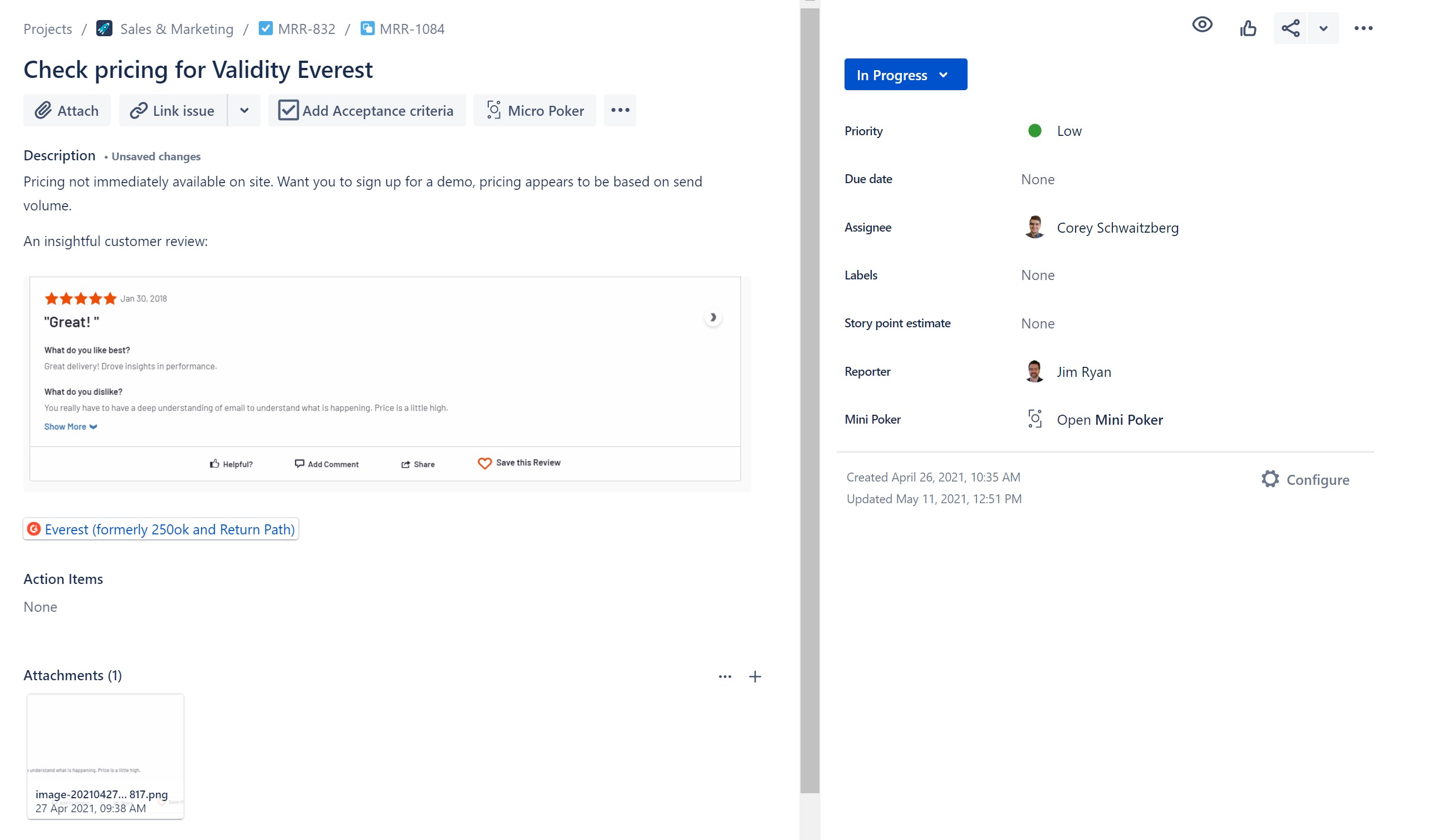Screen dimensions: 1443x840
Task: Open the share issue dialog
Action: (1289, 27)
